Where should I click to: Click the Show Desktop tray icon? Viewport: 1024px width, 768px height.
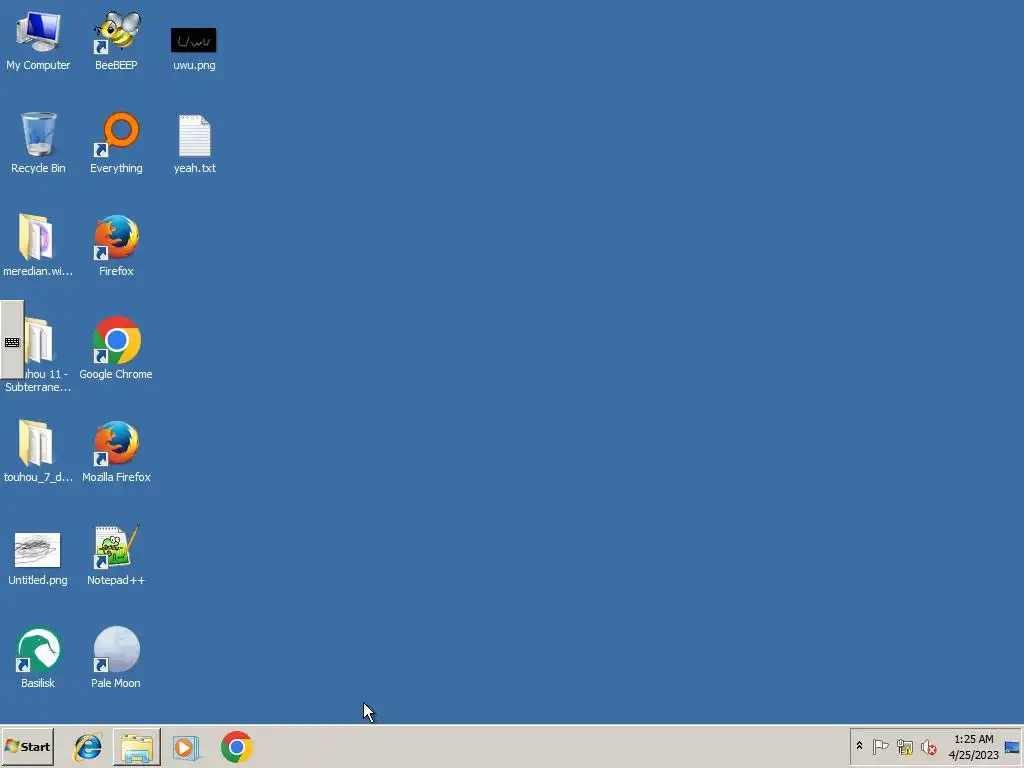point(1012,746)
